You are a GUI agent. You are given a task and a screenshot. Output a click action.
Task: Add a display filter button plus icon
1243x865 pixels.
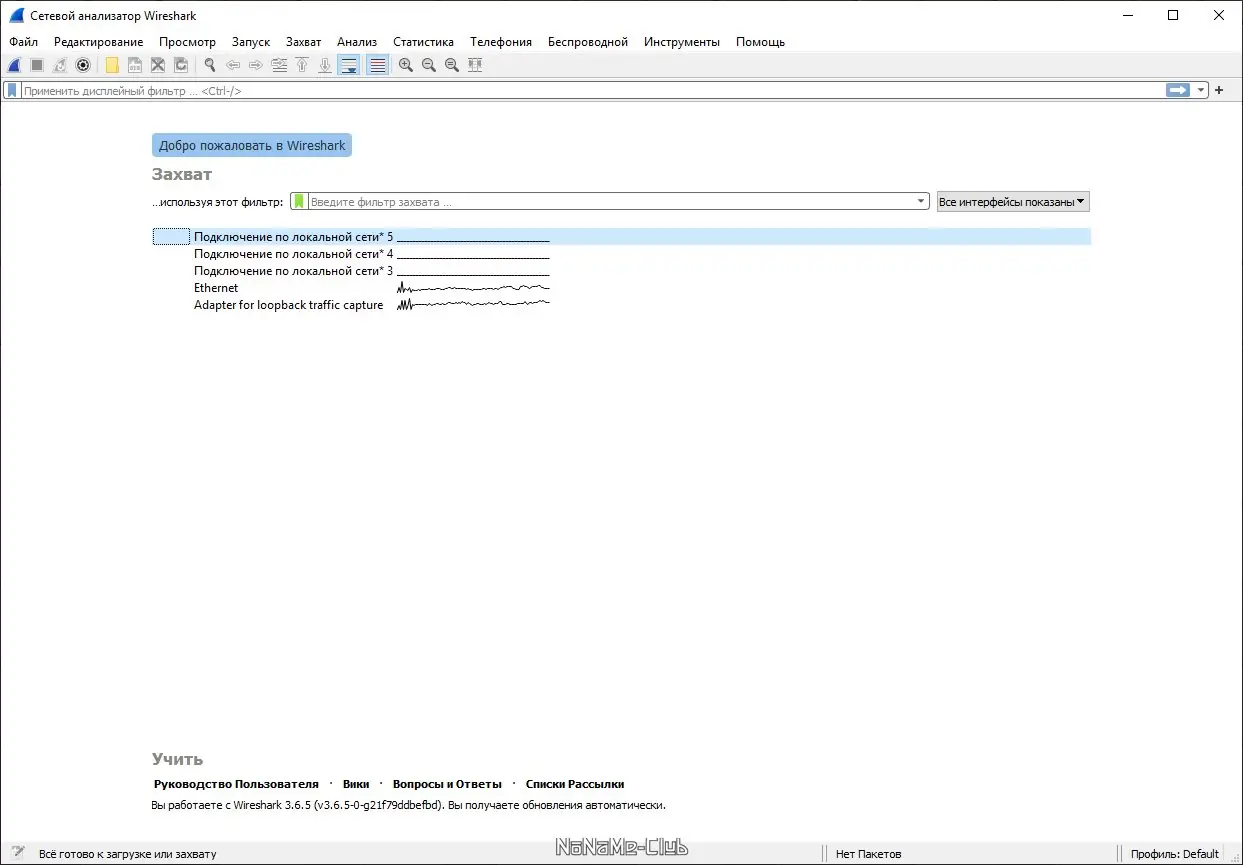tap(1219, 90)
